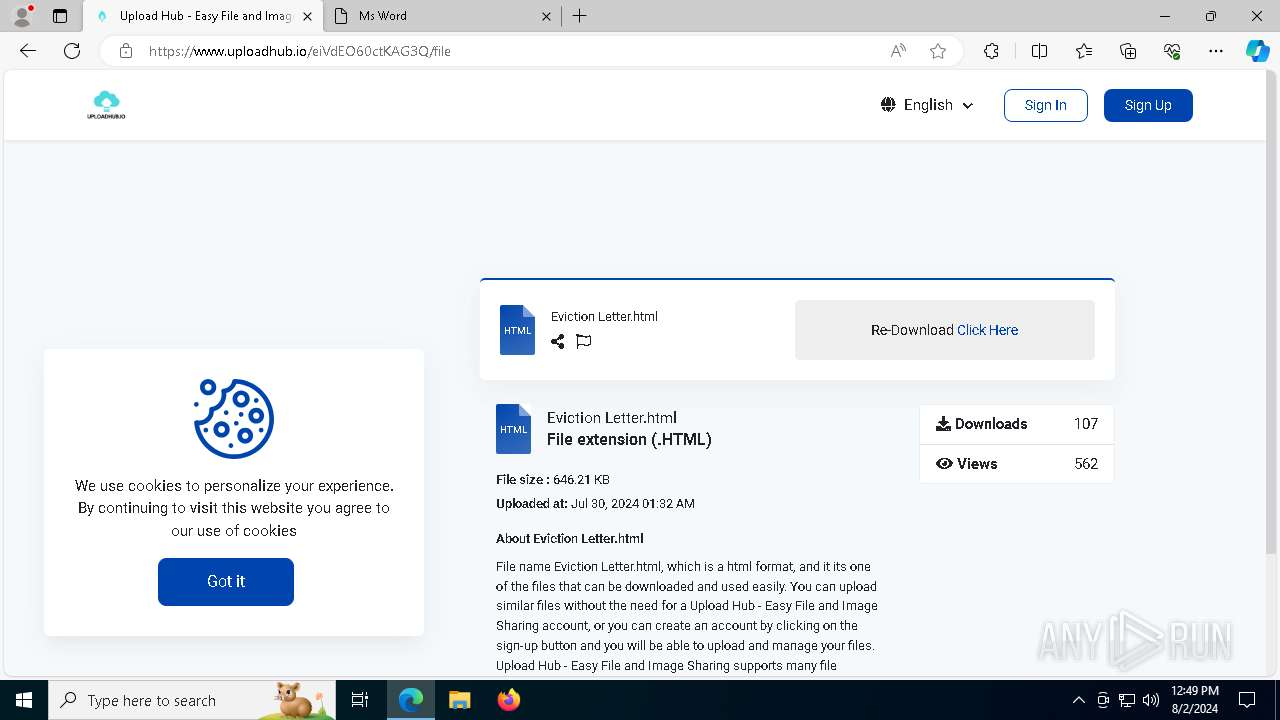
Task: Accept cookies with Got it button
Action: click(x=226, y=581)
